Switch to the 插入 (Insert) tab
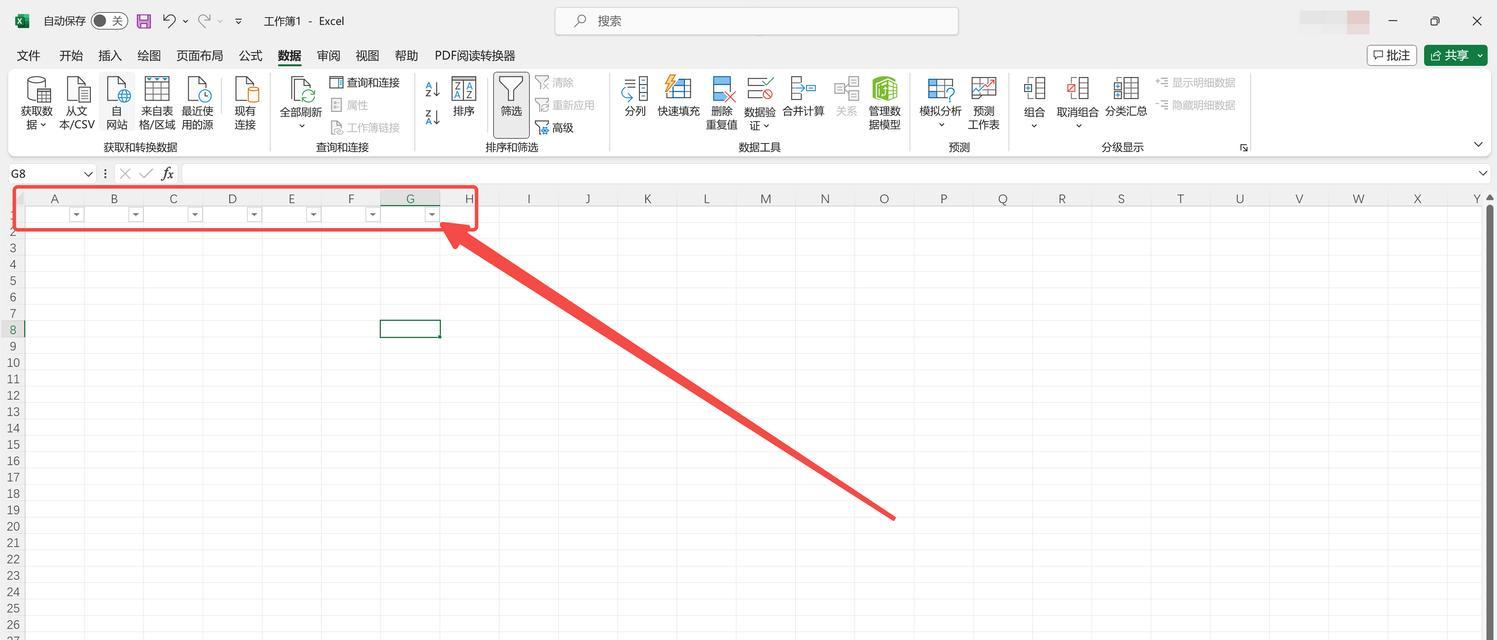Viewport: 1497px width, 640px height. (x=110, y=56)
